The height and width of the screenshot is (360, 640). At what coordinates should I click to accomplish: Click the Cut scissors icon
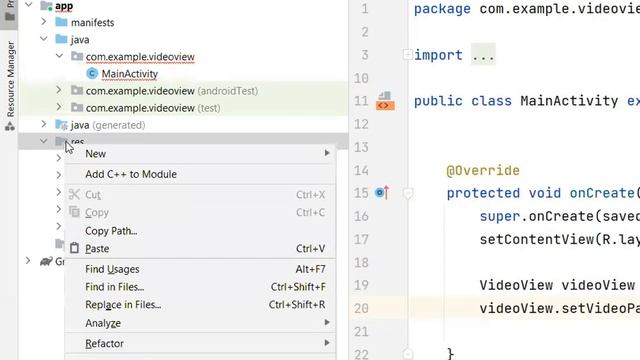(74, 194)
